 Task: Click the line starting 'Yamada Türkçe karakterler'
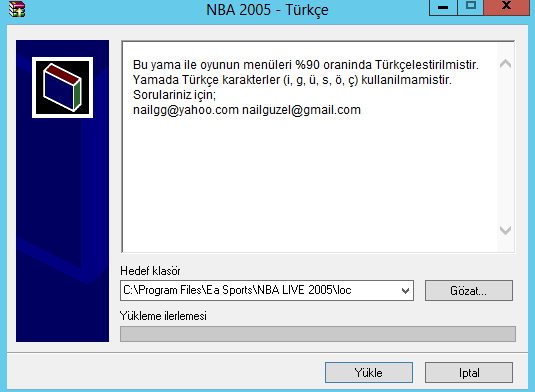292,80
